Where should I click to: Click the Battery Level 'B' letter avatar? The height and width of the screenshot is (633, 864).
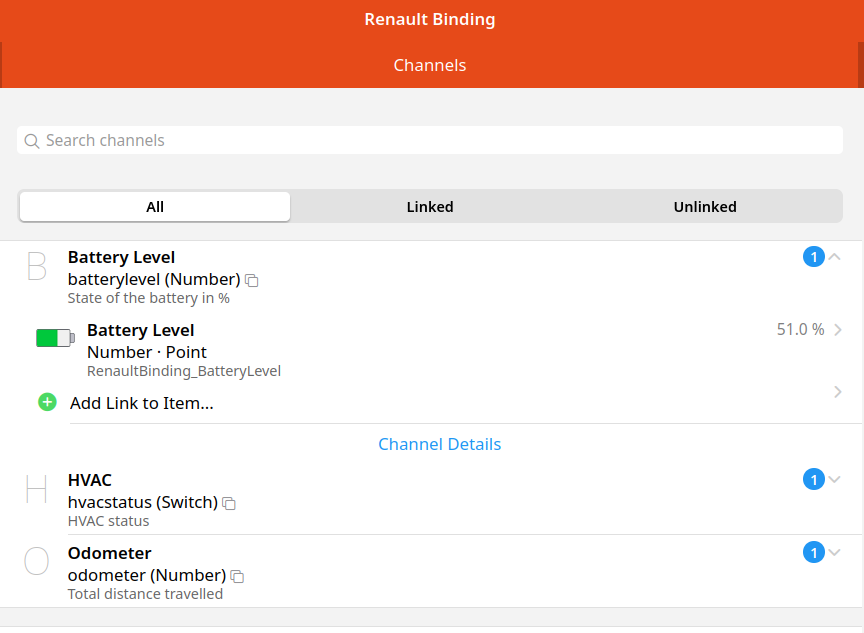coord(36,267)
